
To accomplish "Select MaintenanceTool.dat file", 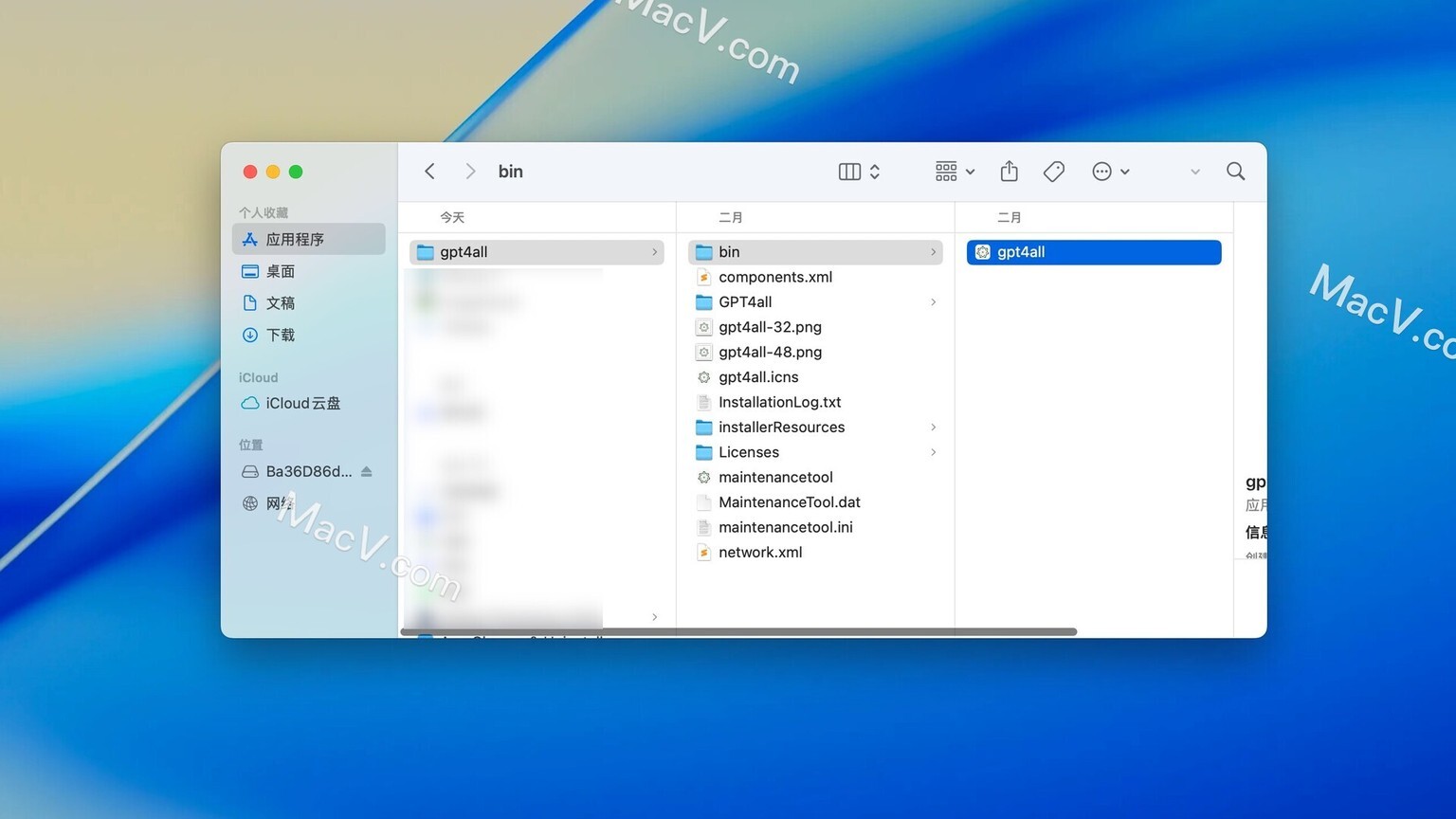I will (x=815, y=502).
